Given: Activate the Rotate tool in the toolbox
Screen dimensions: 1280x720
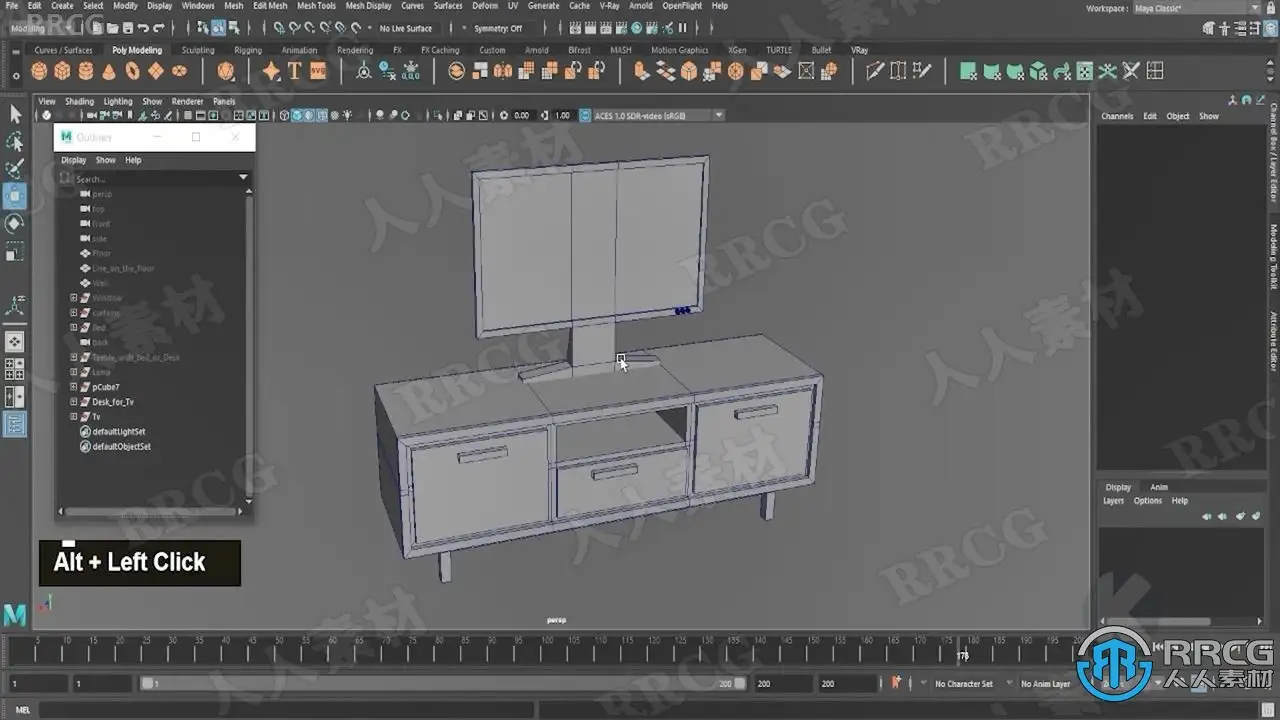Looking at the screenshot, I should (15, 223).
